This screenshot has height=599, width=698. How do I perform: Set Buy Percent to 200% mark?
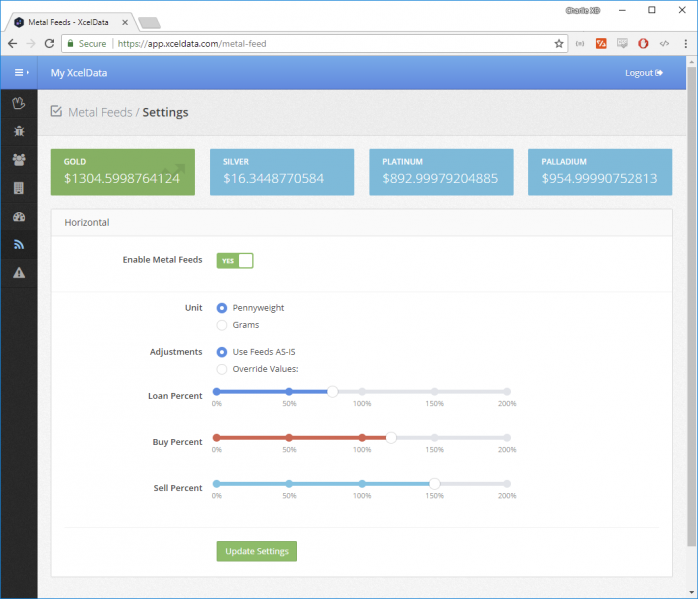pyautogui.click(x=507, y=438)
